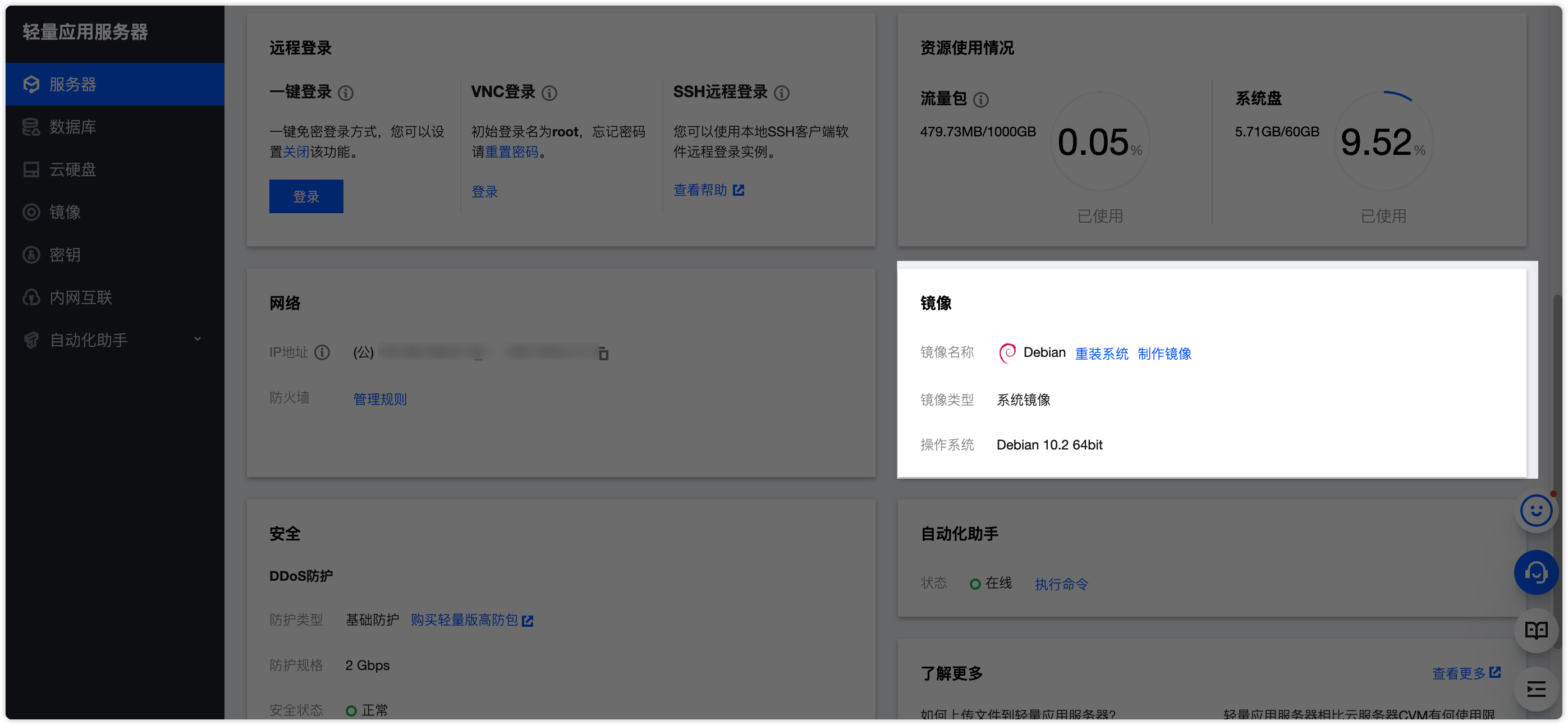1568x725 pixels.
Task: Click the 重置密码 link
Action: (x=511, y=152)
